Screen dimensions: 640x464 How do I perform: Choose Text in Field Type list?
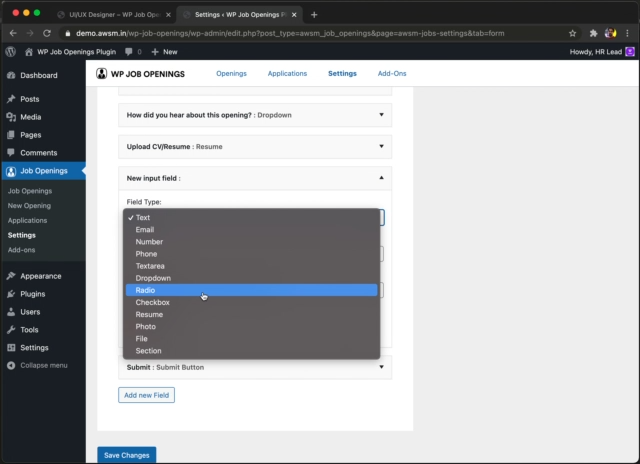251,218
